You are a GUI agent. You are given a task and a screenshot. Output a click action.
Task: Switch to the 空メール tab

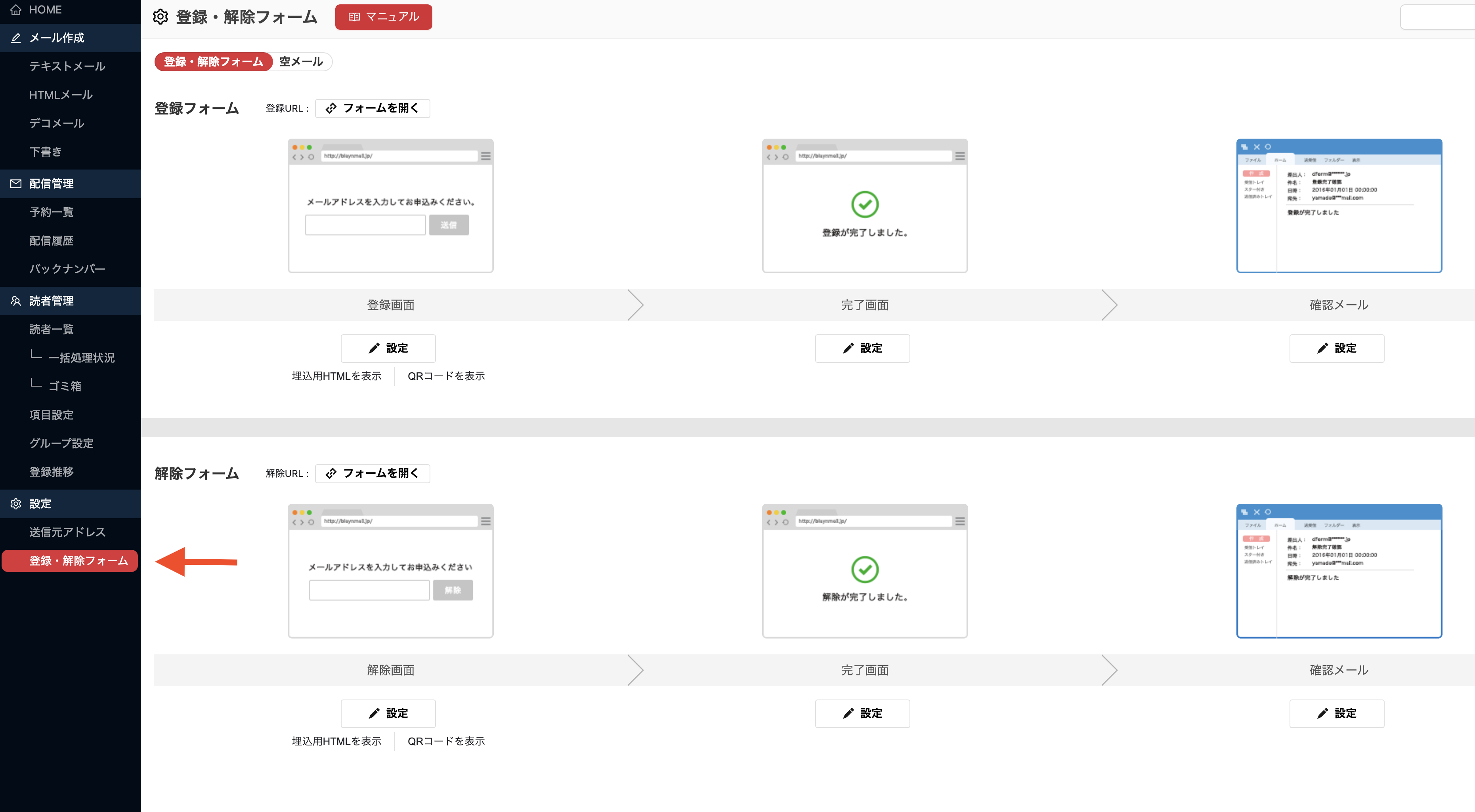(x=301, y=62)
